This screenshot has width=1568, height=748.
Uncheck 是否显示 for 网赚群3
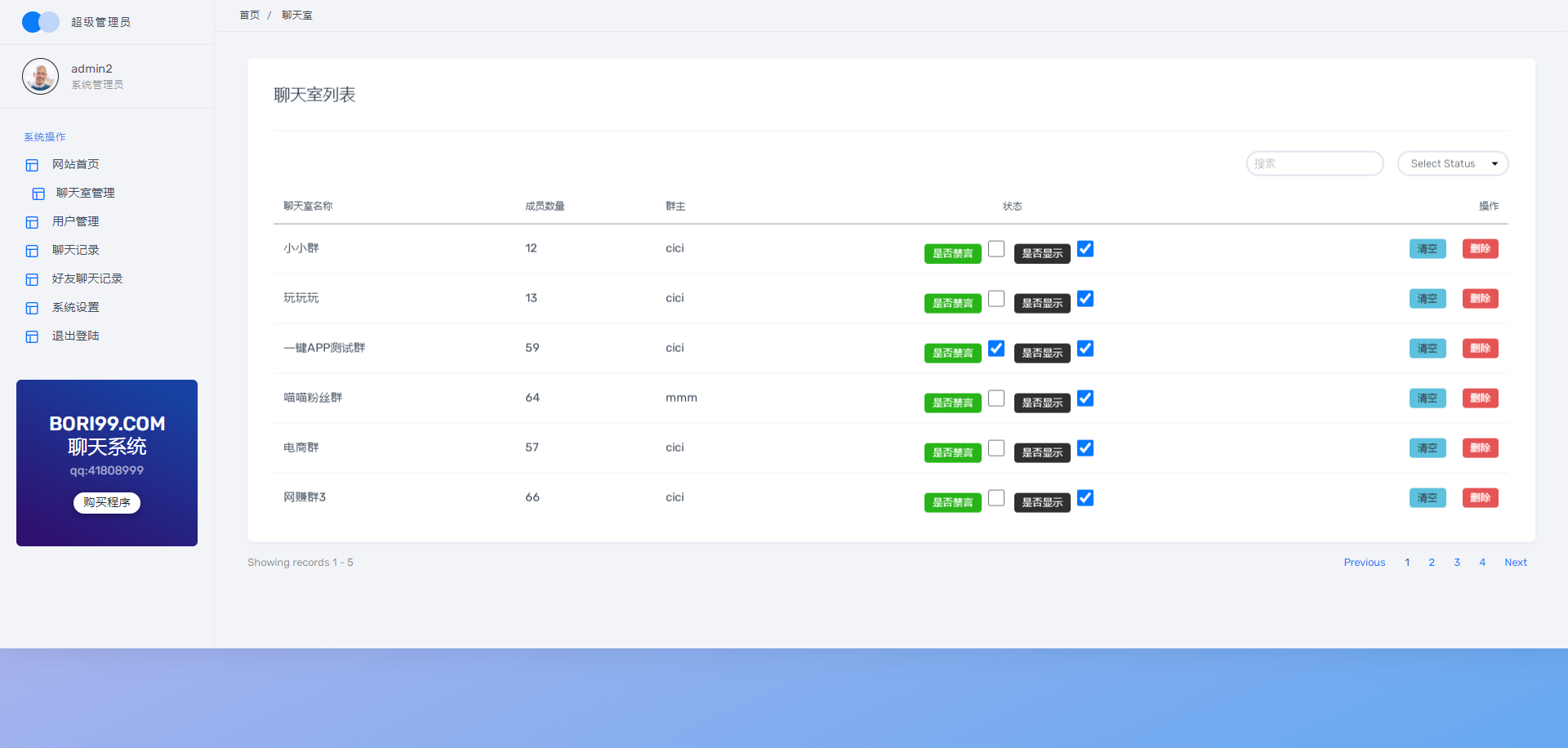(1085, 498)
